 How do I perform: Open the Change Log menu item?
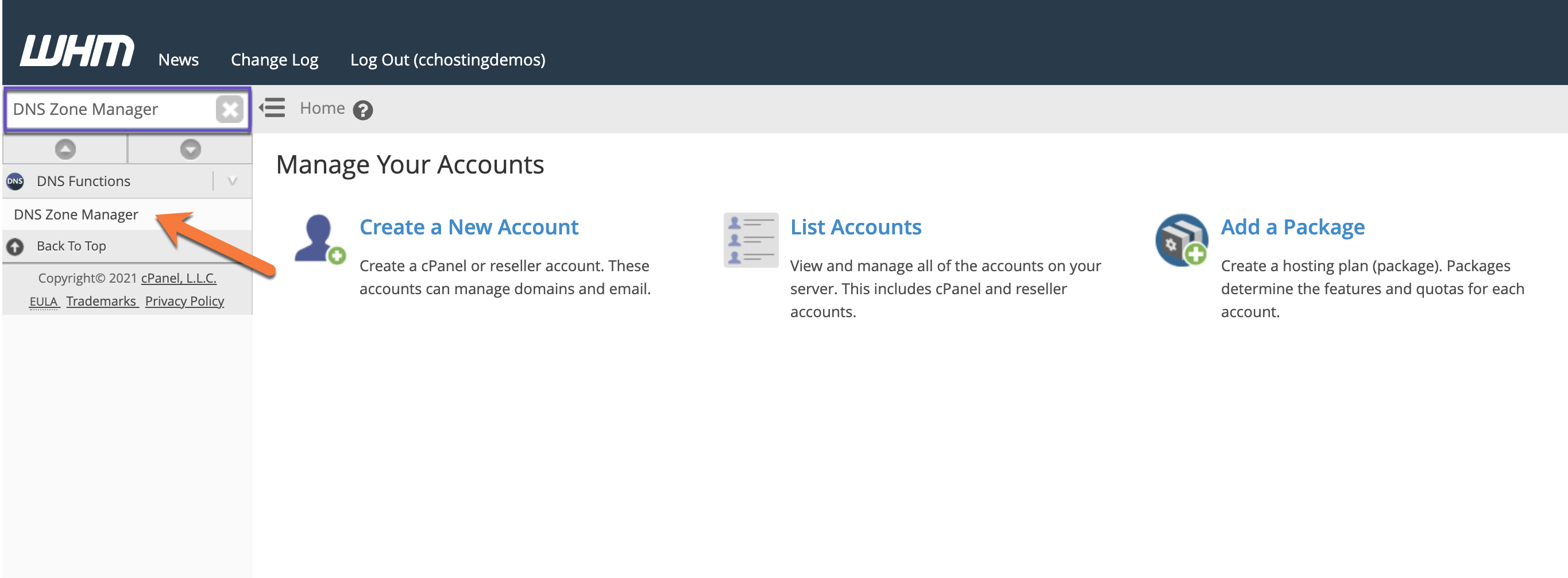[274, 60]
